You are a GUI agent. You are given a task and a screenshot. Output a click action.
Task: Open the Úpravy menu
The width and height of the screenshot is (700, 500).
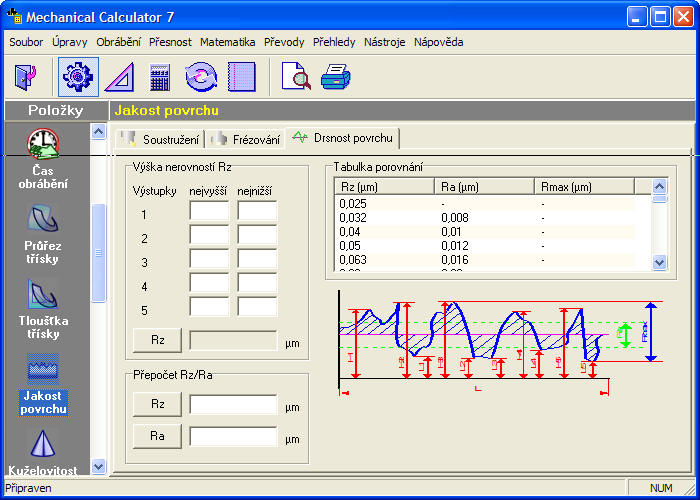point(70,42)
